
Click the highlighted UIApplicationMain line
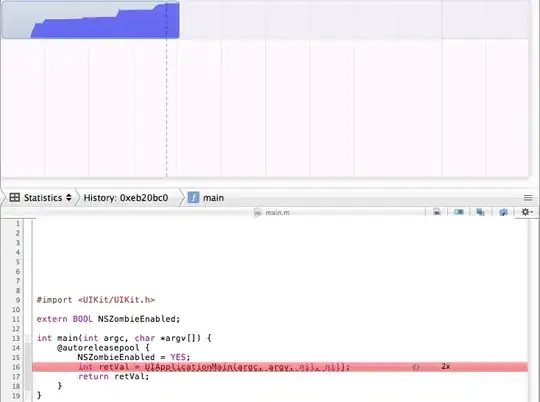pyautogui.click(x=280, y=367)
